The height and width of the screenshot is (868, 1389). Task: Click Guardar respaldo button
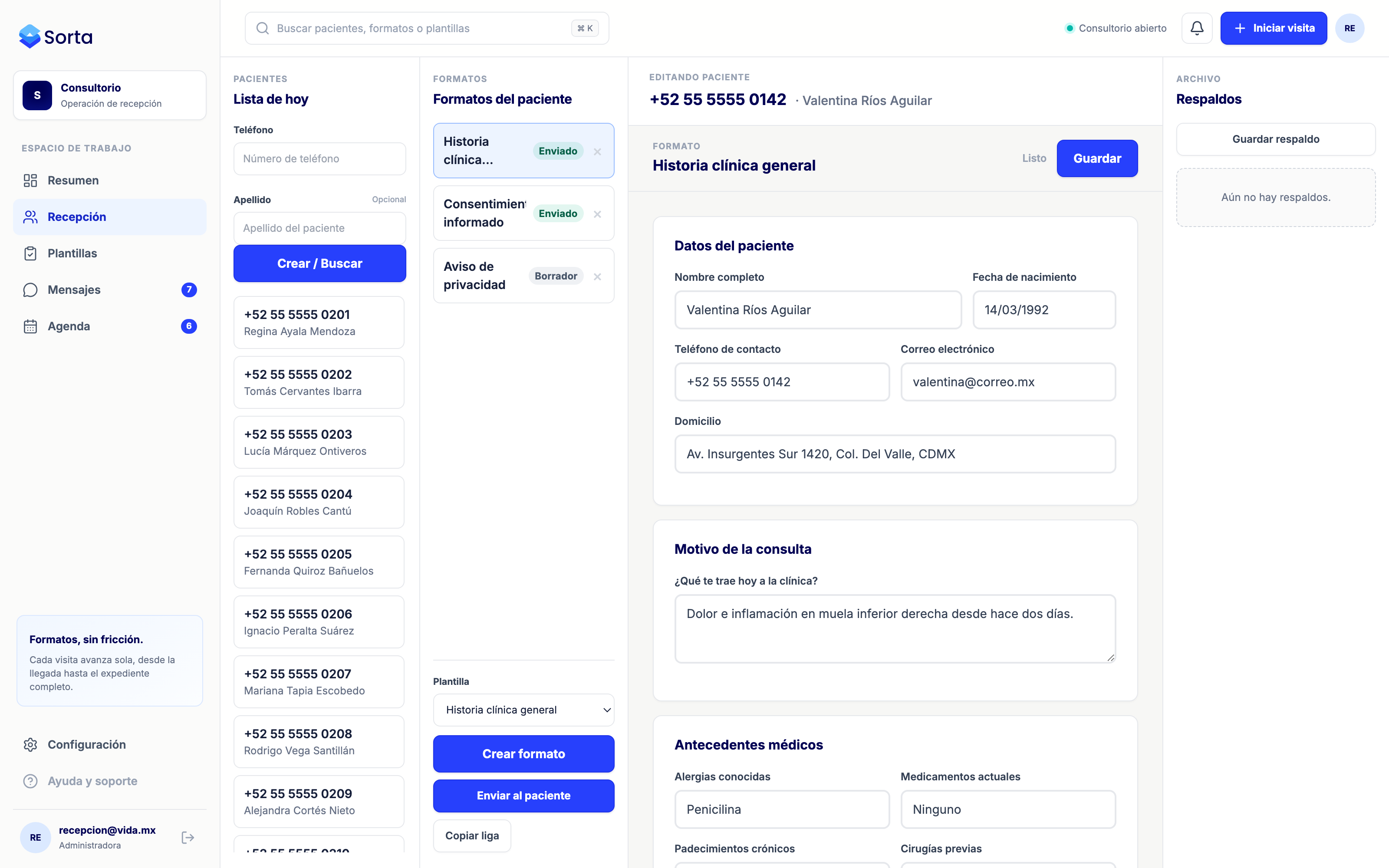point(1275,139)
